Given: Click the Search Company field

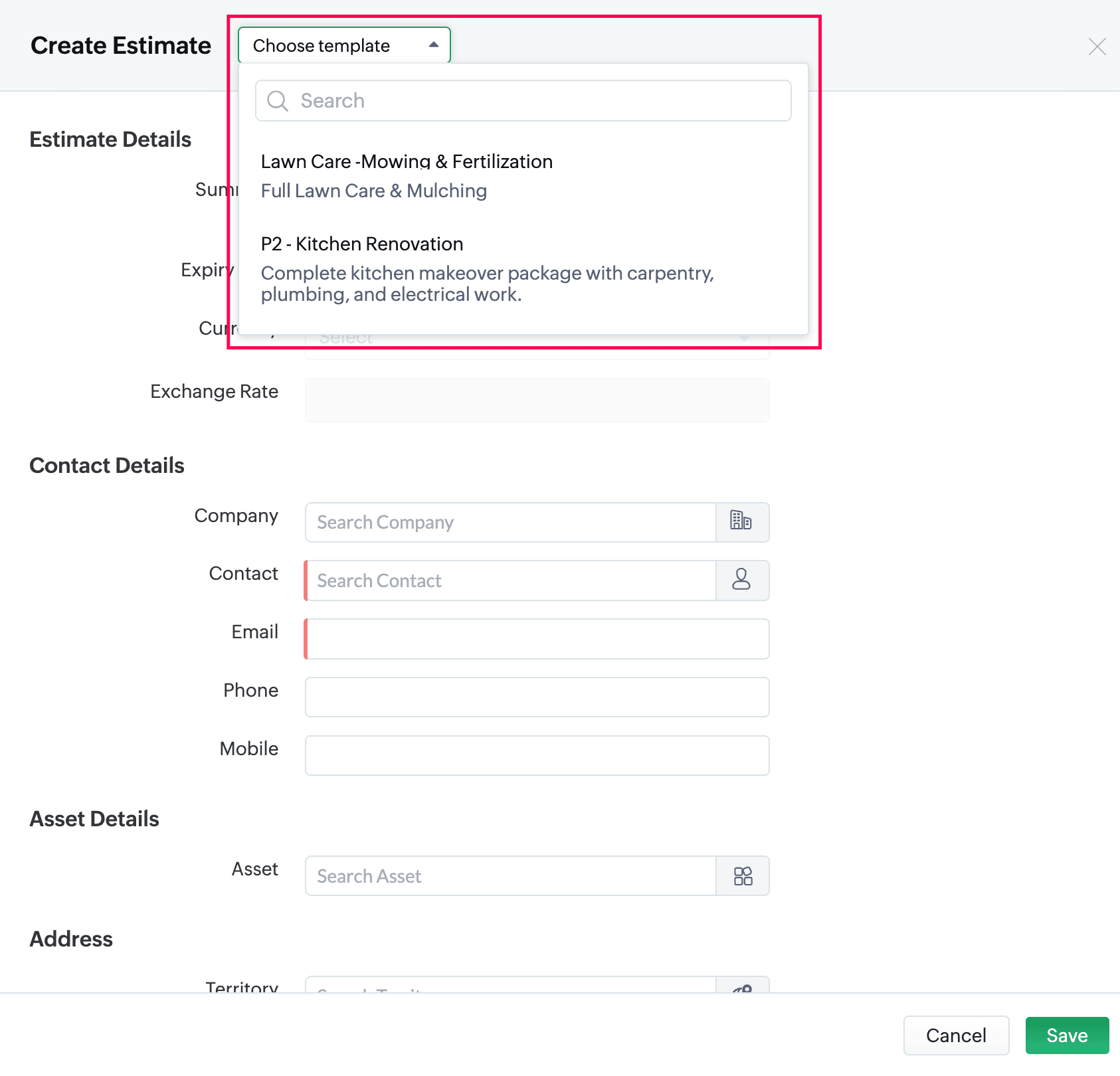Looking at the screenshot, I should [510, 523].
